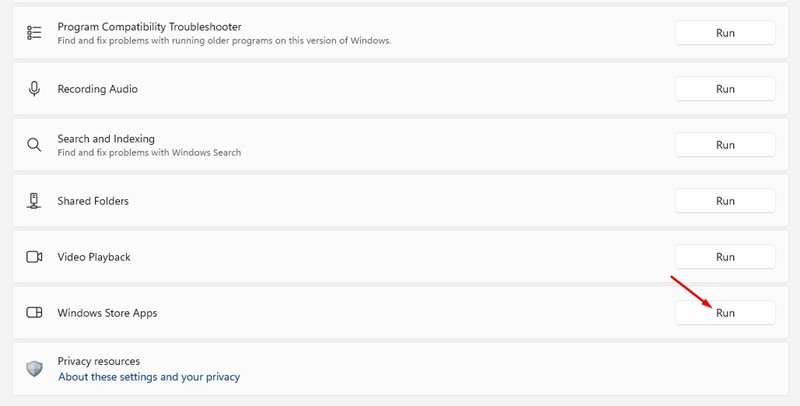Click the Search and Indexing magnifier icon

tap(34, 145)
